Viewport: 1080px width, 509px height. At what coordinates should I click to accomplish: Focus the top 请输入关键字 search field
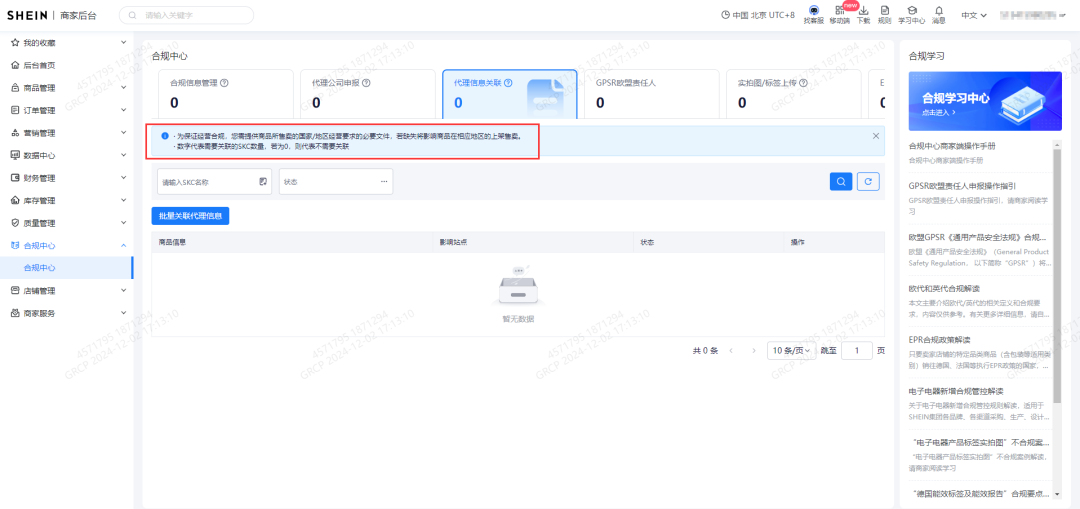(187, 15)
